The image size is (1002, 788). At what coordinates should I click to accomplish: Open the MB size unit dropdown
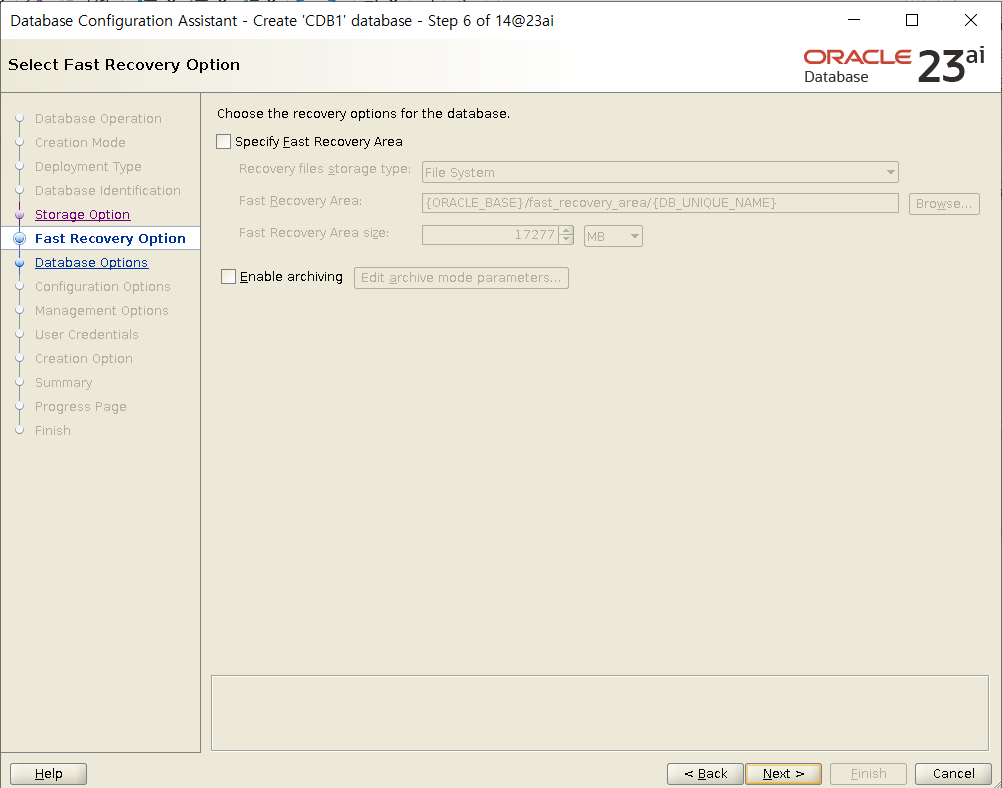pyautogui.click(x=613, y=236)
